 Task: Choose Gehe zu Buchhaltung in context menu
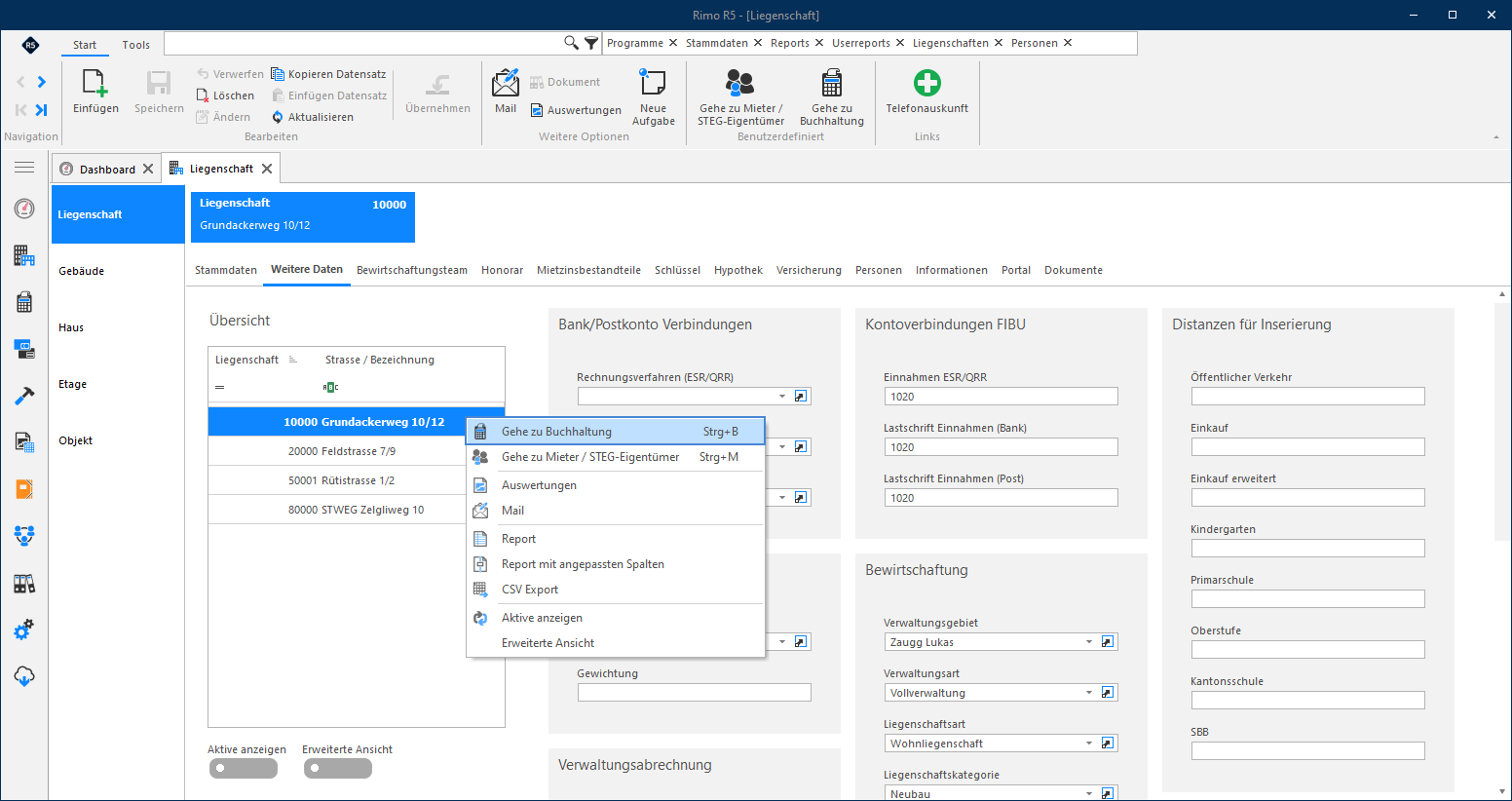pyautogui.click(x=616, y=432)
